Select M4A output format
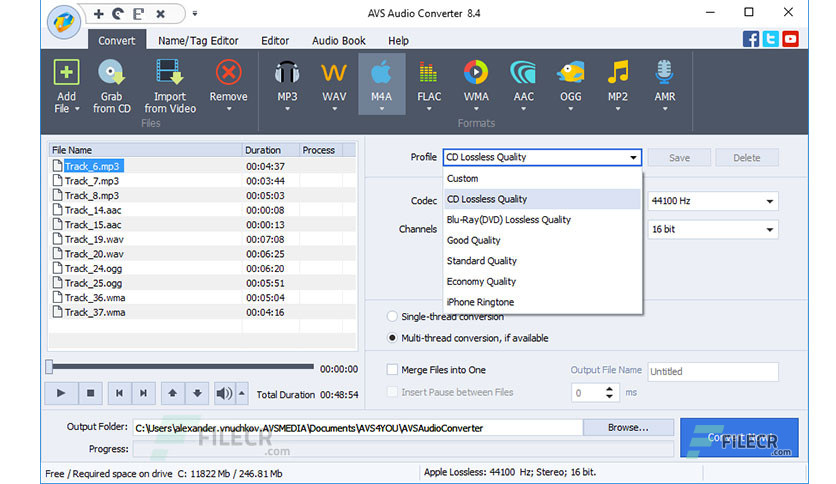The height and width of the screenshot is (484, 836). [x=382, y=84]
